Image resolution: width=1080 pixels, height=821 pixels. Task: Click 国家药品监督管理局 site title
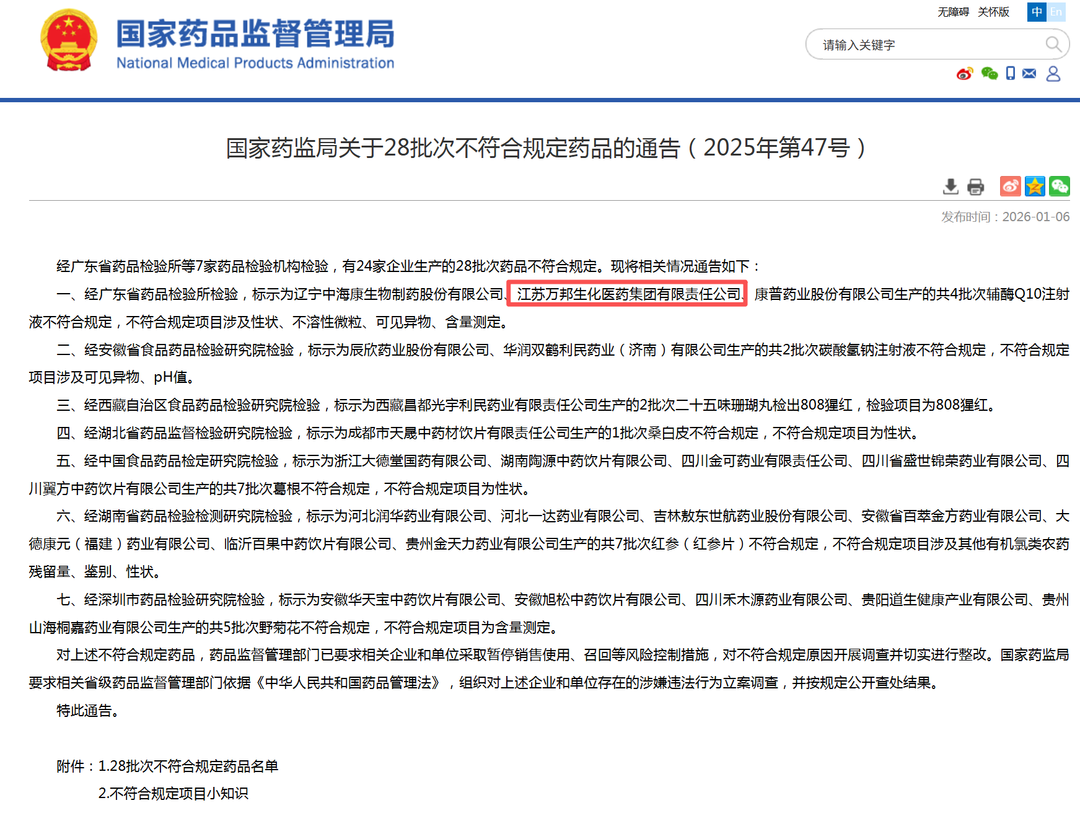[x=256, y=34]
